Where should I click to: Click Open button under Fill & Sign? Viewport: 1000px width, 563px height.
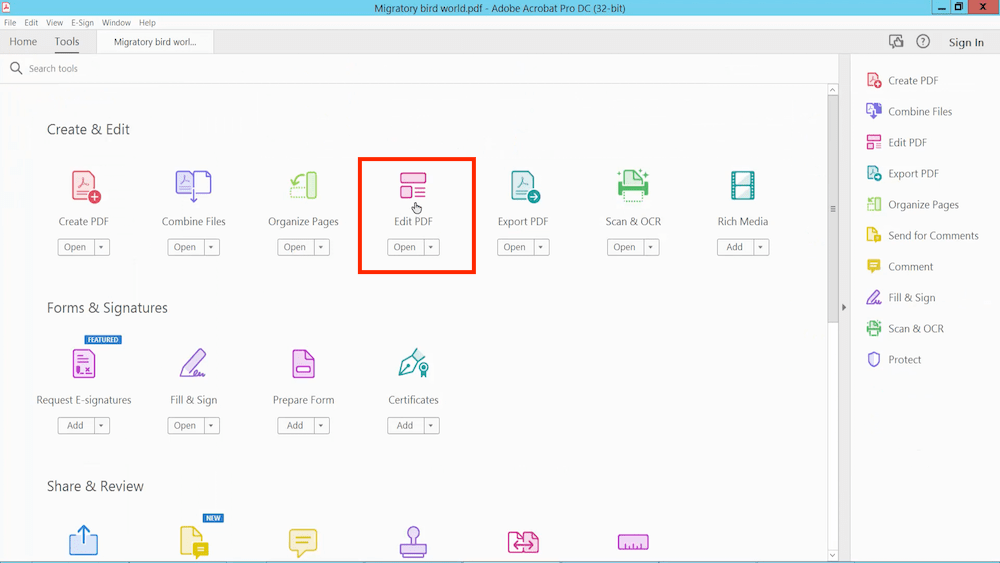185,425
